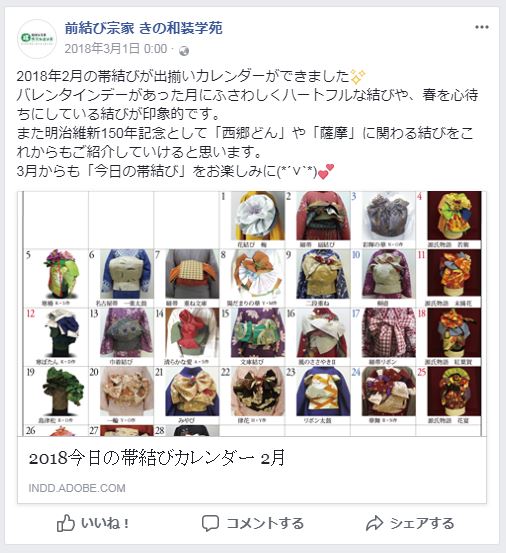This screenshot has height=553, width=506.
Task: Click the speech bubble comment icon
Action: coord(211,523)
